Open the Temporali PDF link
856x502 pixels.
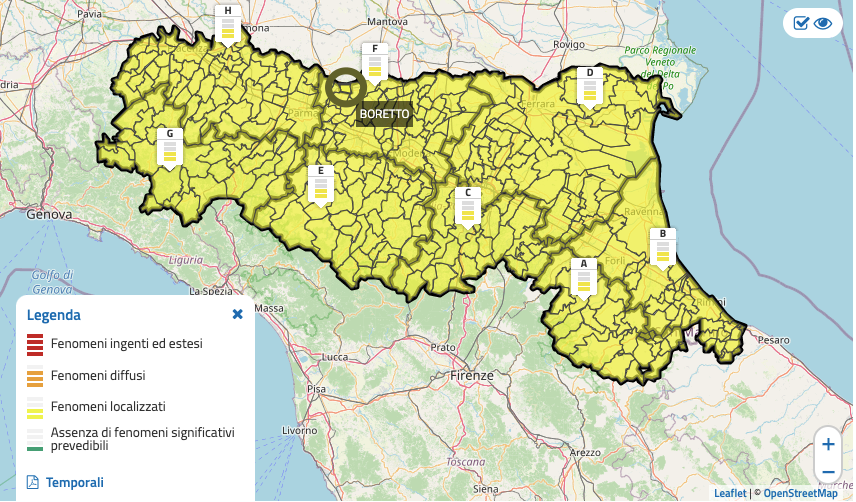75,482
